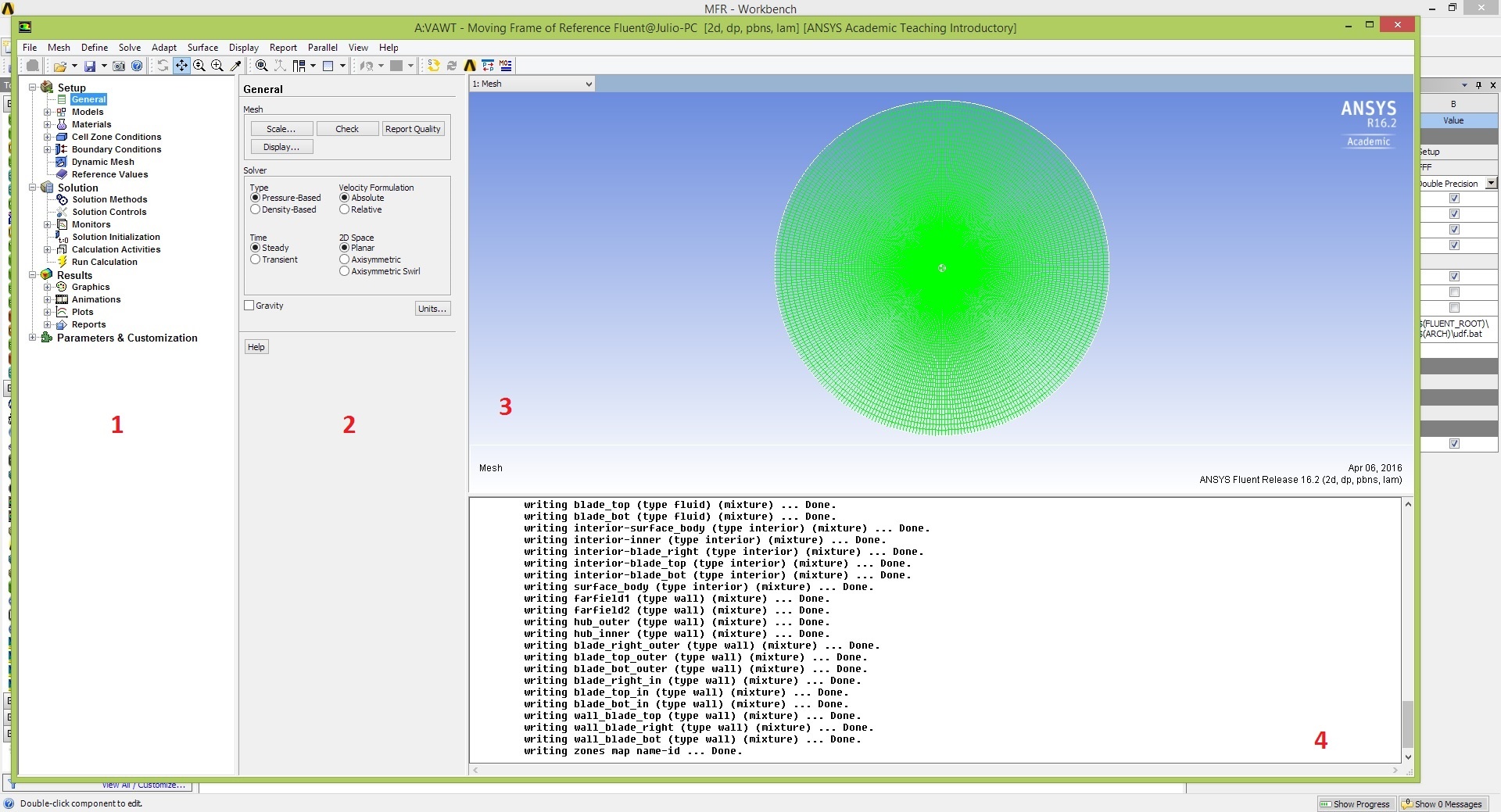Screen dimensions: 1501x812
Task: Open the Solve menu
Action: [130, 48]
